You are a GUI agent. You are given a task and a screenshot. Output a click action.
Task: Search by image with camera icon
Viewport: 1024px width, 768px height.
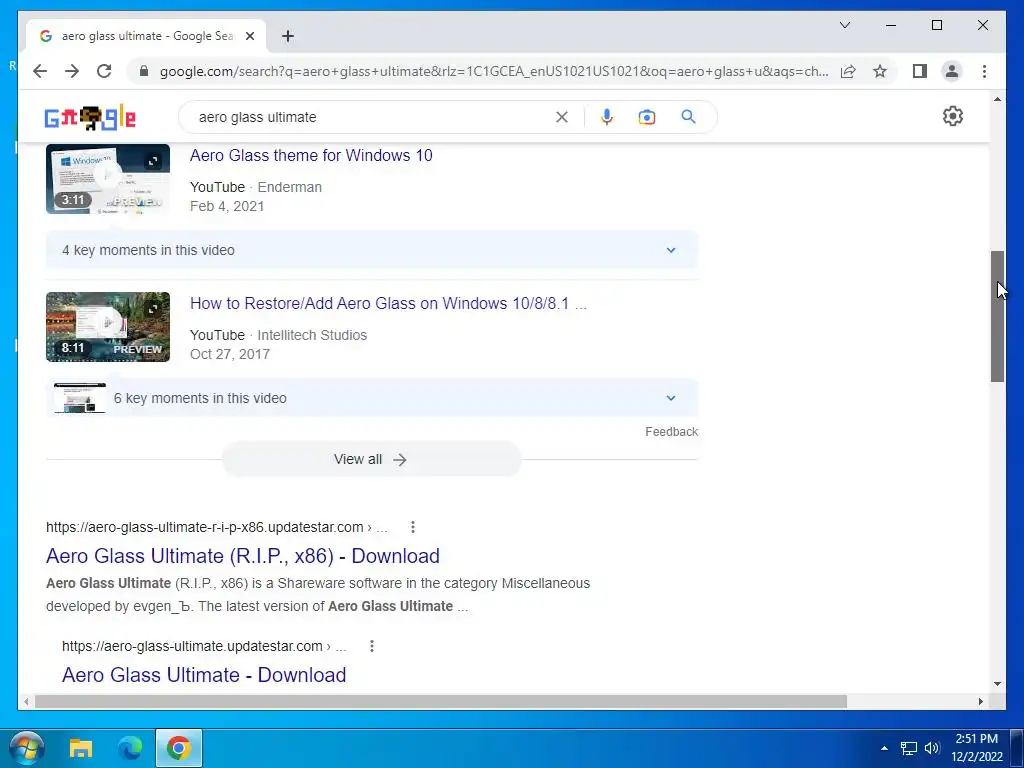647,117
